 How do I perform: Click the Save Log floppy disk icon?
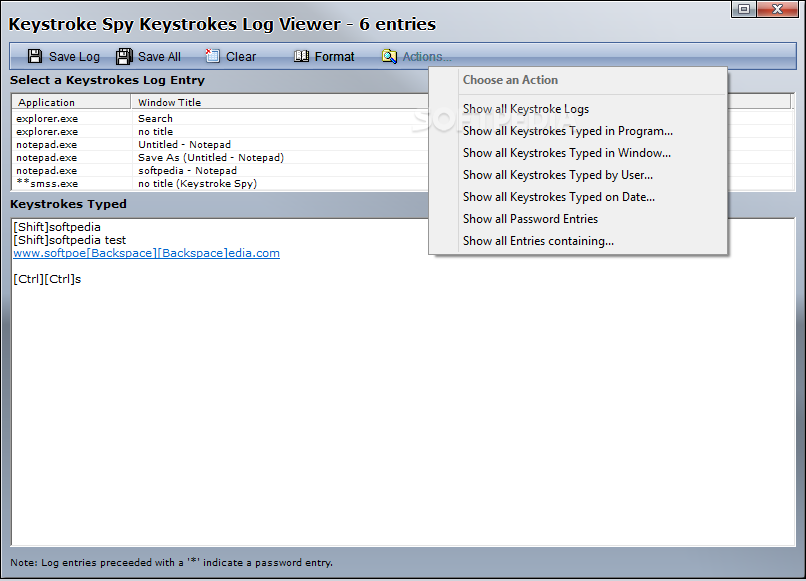tap(35, 57)
